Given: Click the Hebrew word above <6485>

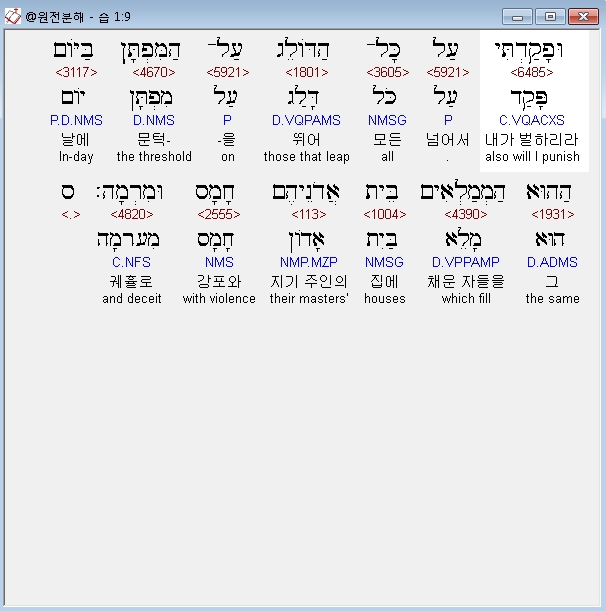Looking at the screenshot, I should [529, 51].
